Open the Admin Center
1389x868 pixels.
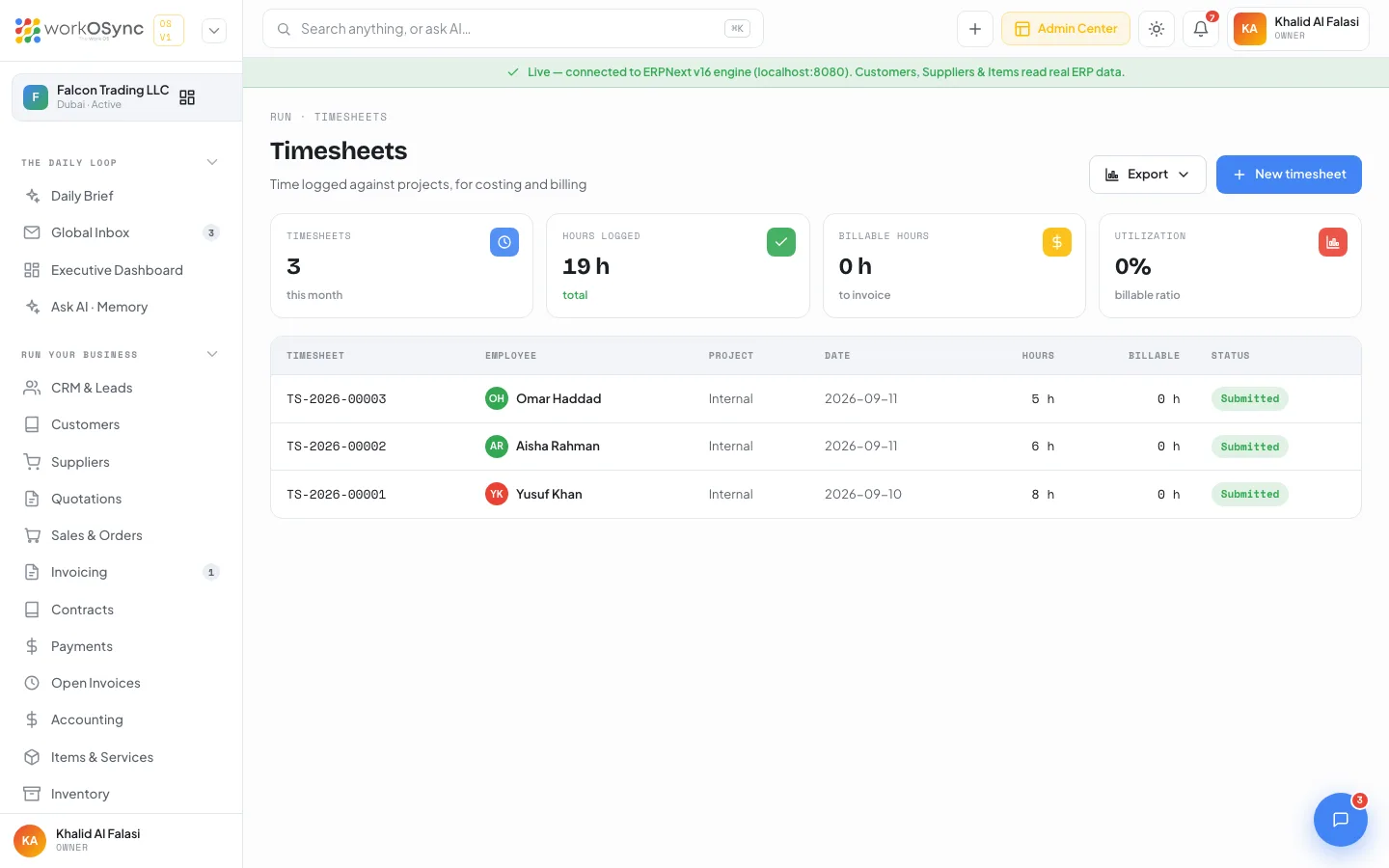tap(1066, 29)
